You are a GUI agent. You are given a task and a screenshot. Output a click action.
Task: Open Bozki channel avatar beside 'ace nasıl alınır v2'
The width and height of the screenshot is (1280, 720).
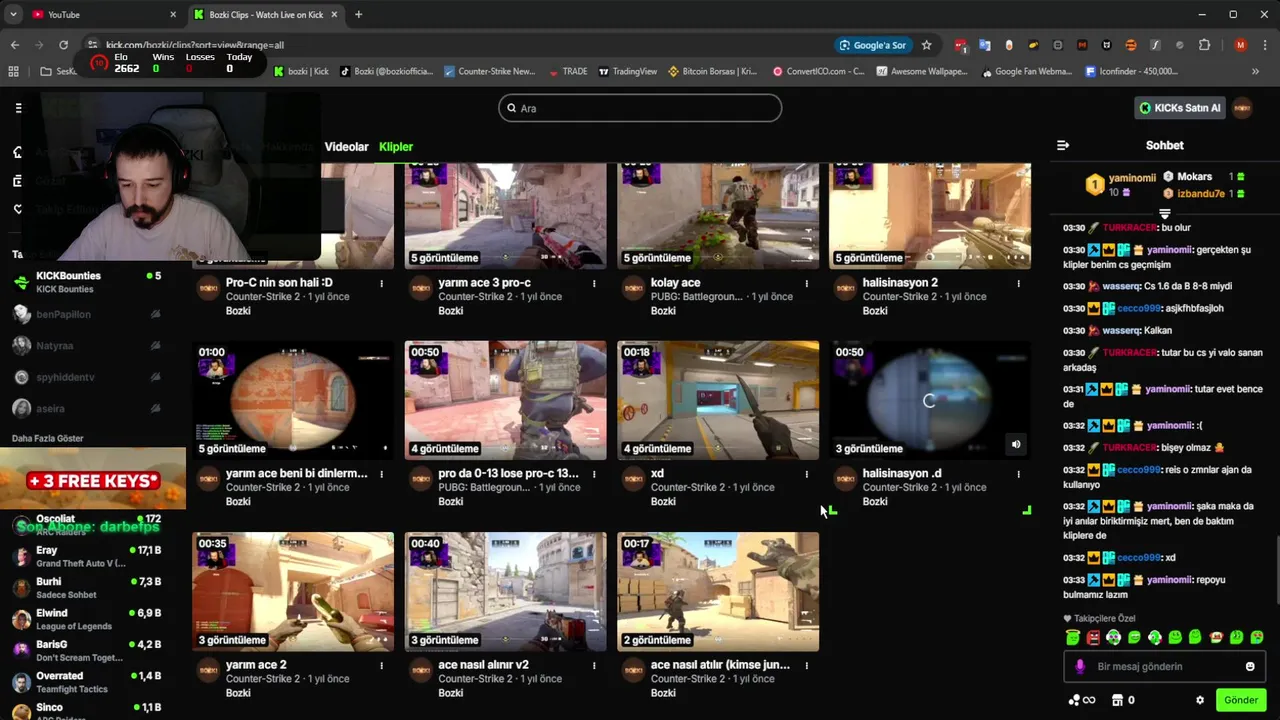[421, 670]
